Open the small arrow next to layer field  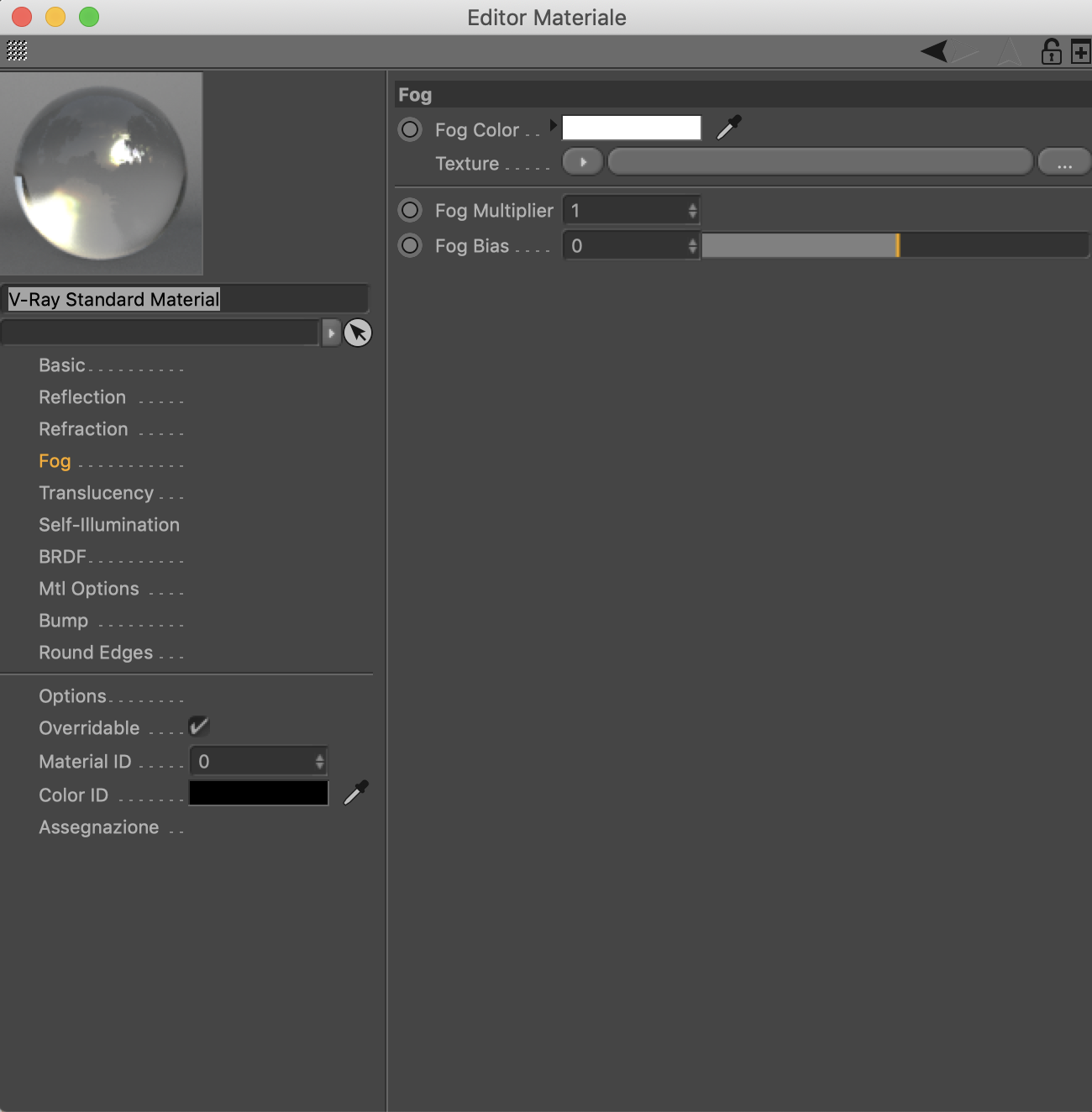331,333
